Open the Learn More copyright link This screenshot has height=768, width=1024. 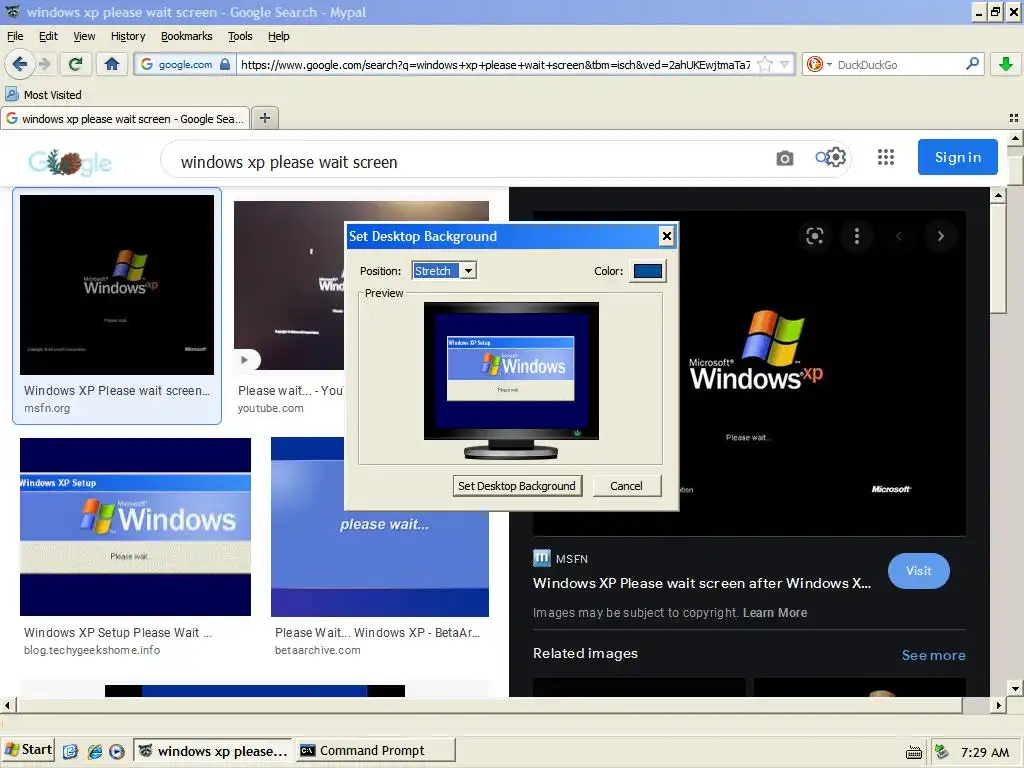point(775,613)
